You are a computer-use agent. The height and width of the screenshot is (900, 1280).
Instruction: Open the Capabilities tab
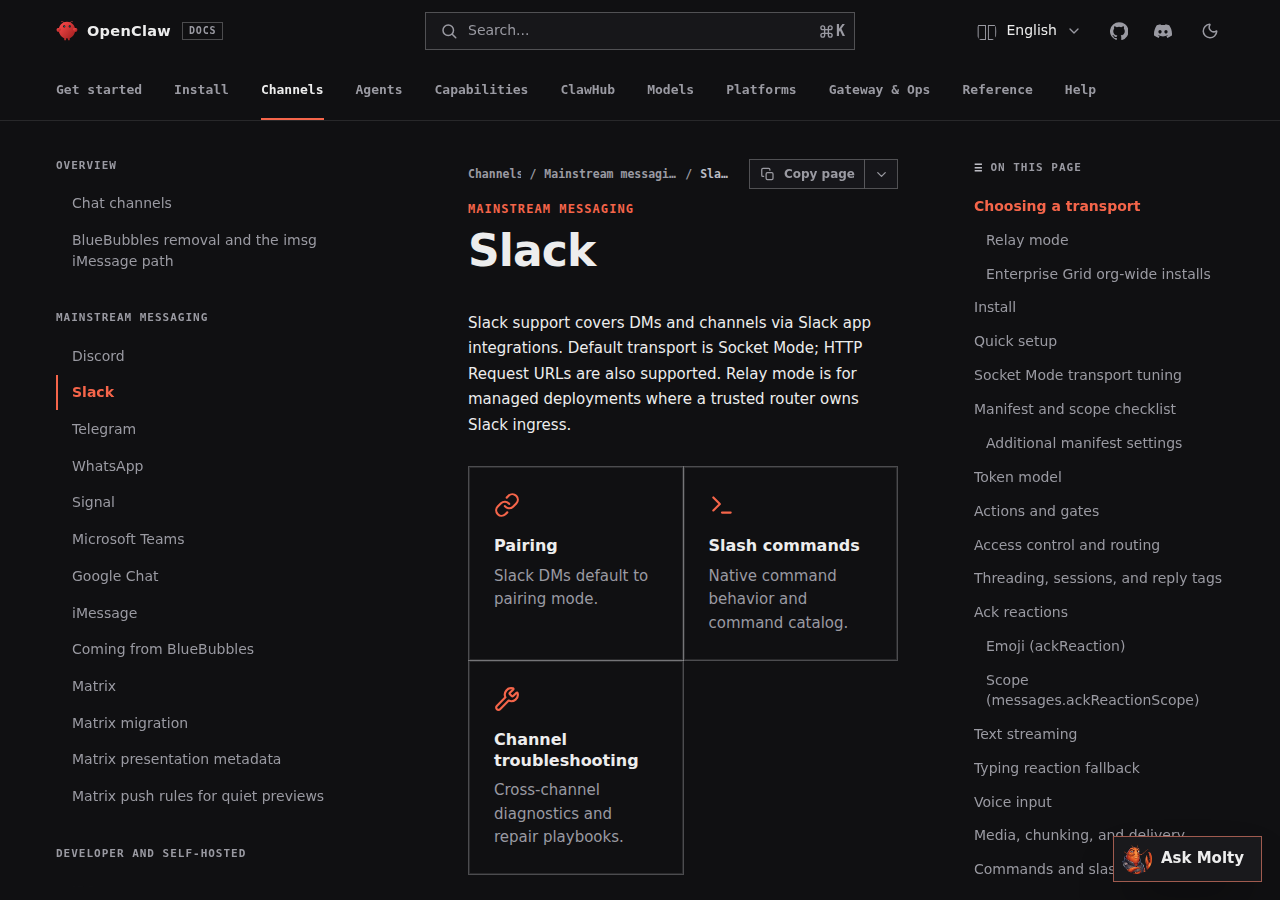pyautogui.click(x=481, y=90)
